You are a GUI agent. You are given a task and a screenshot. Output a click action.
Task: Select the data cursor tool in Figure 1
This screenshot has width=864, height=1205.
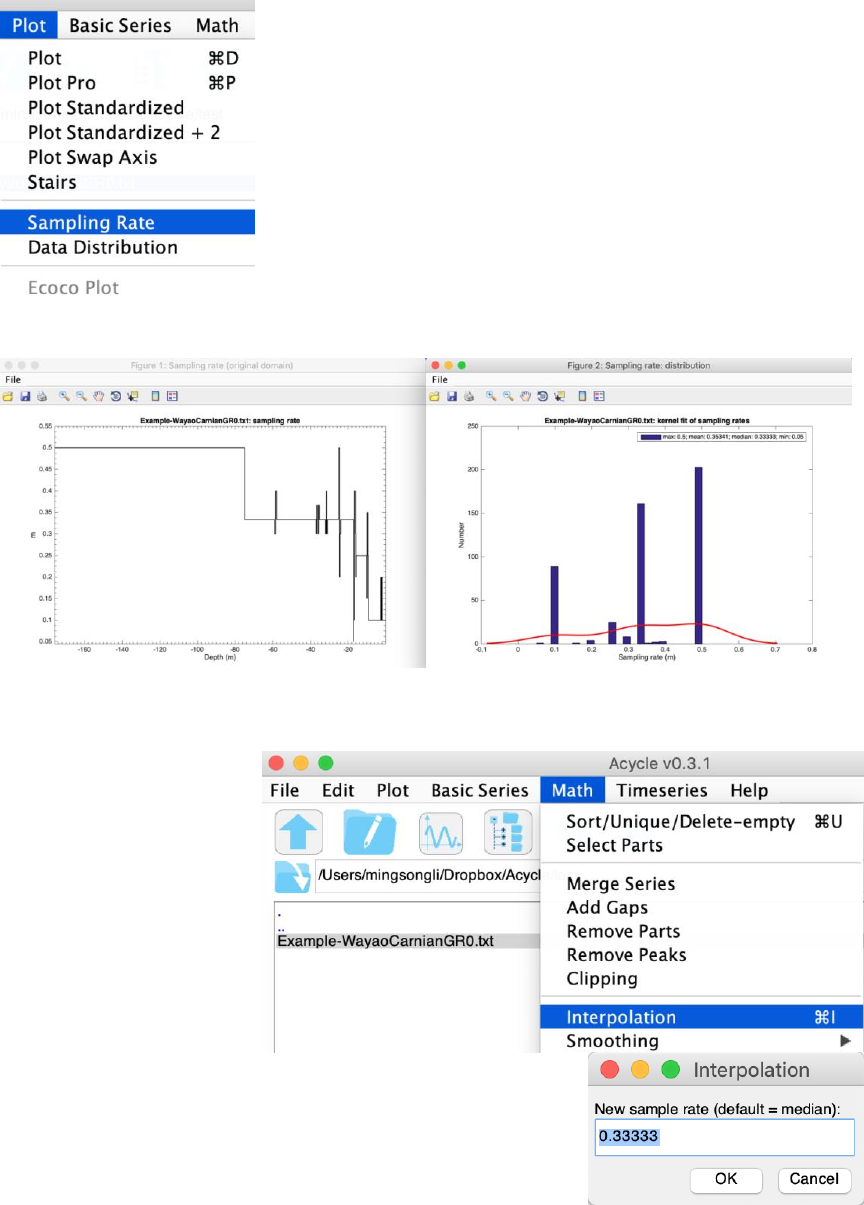click(x=133, y=396)
